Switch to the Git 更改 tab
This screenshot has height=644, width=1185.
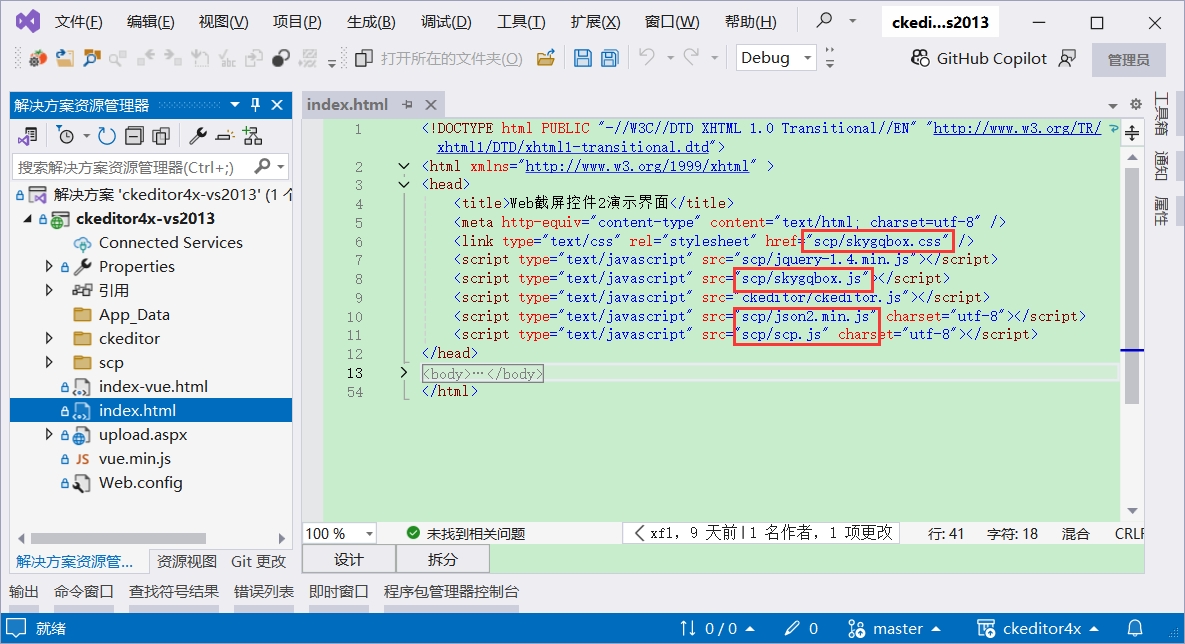coord(258,561)
